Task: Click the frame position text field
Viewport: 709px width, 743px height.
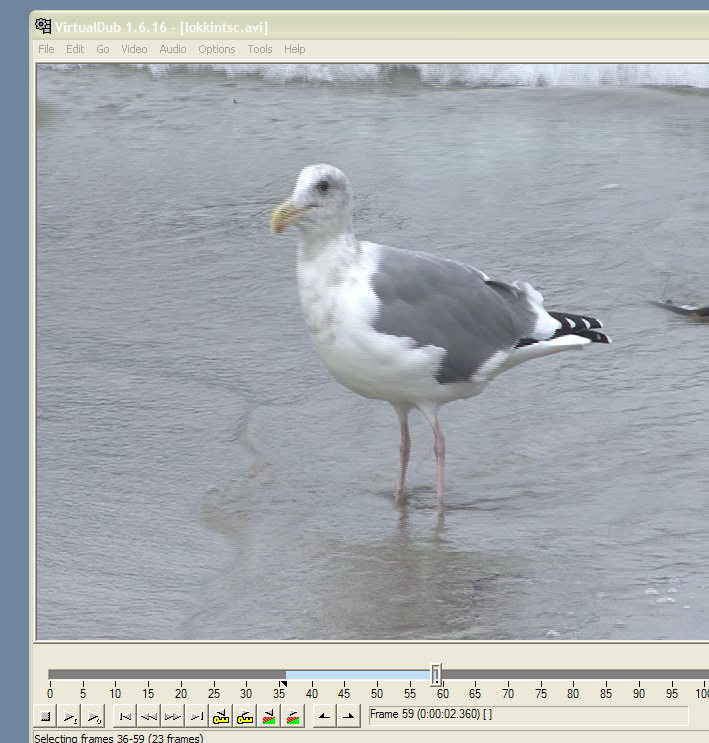Action: 527,715
